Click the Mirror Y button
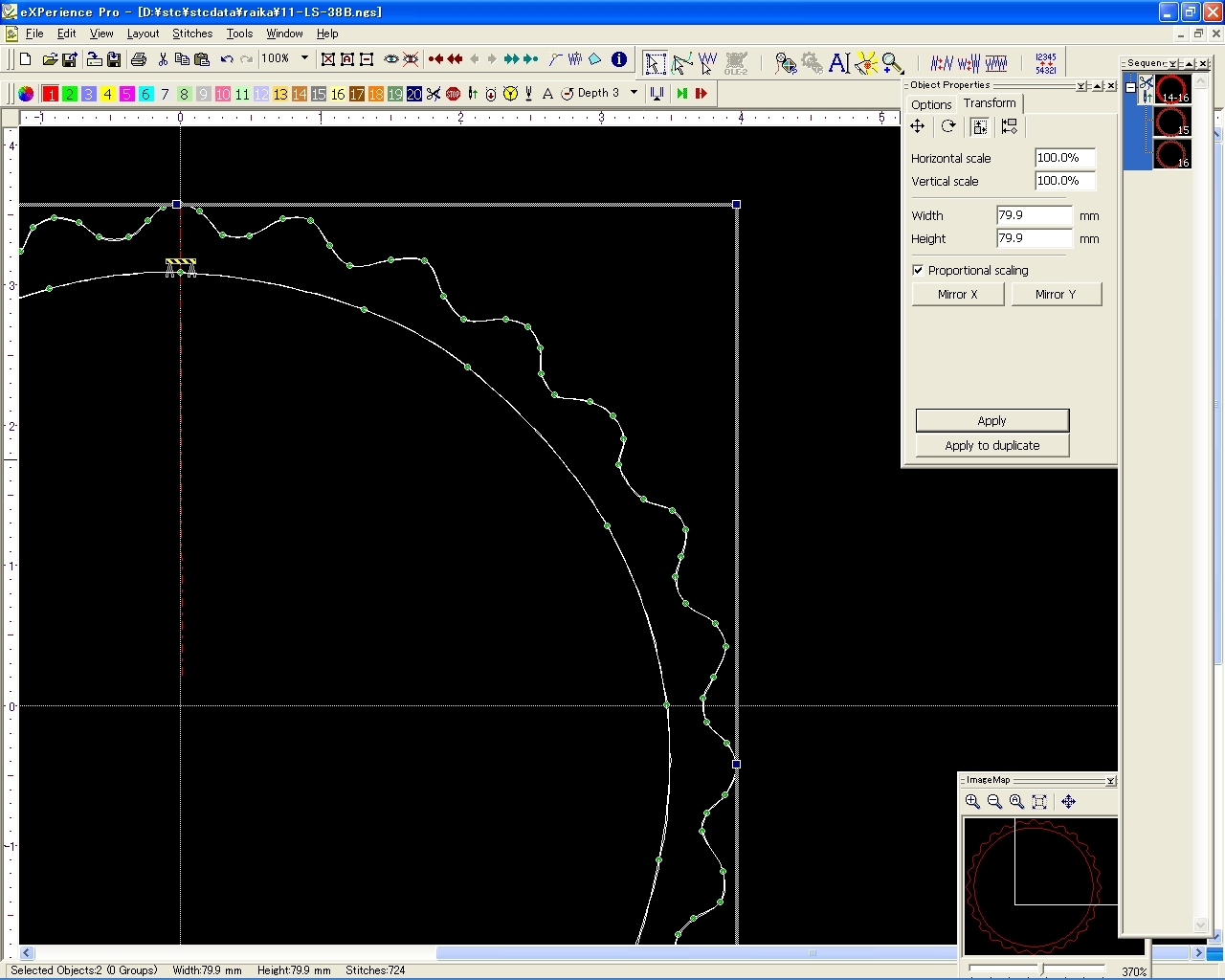The width and height of the screenshot is (1225, 980). 1056,295
